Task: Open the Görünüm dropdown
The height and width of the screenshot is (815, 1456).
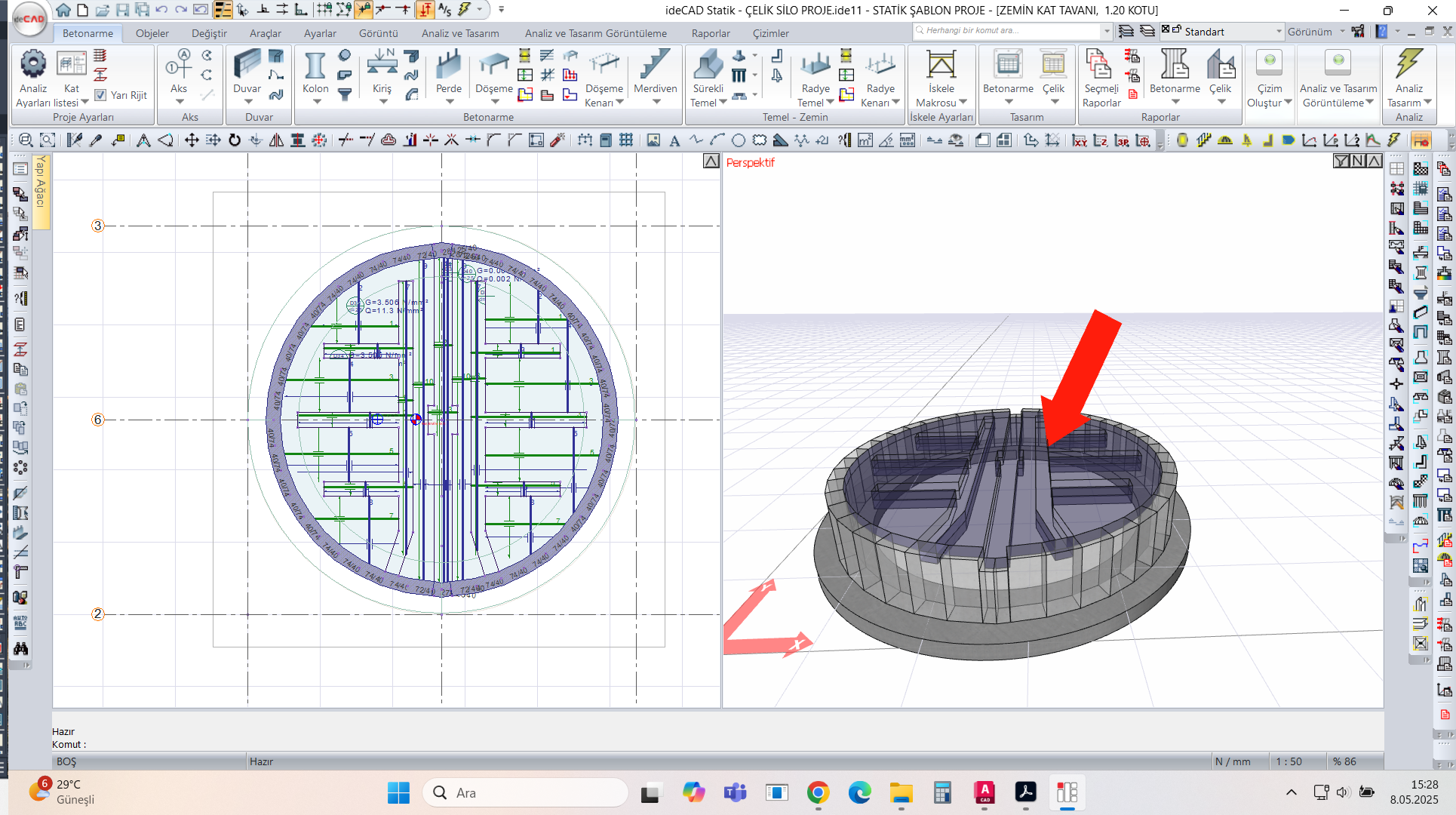Action: pyautogui.click(x=1316, y=32)
